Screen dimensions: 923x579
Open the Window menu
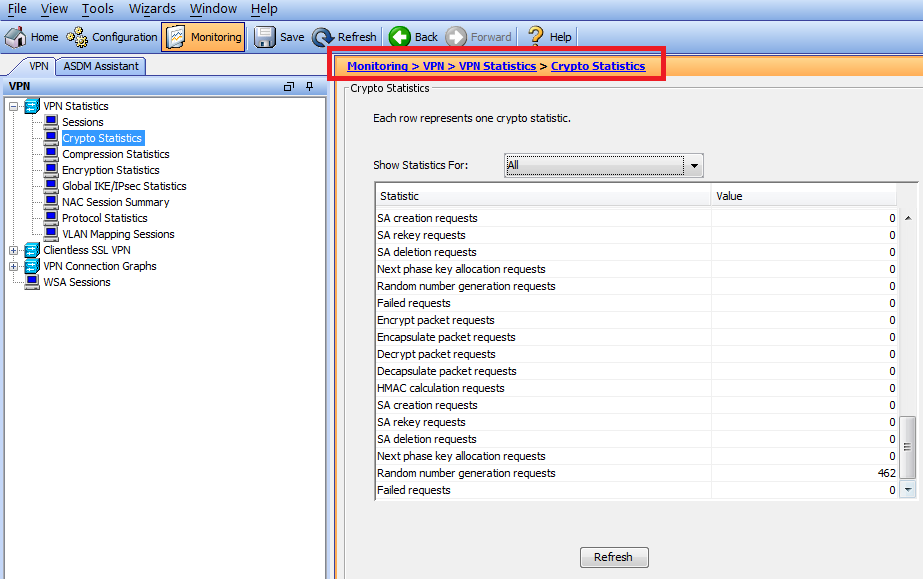click(213, 9)
